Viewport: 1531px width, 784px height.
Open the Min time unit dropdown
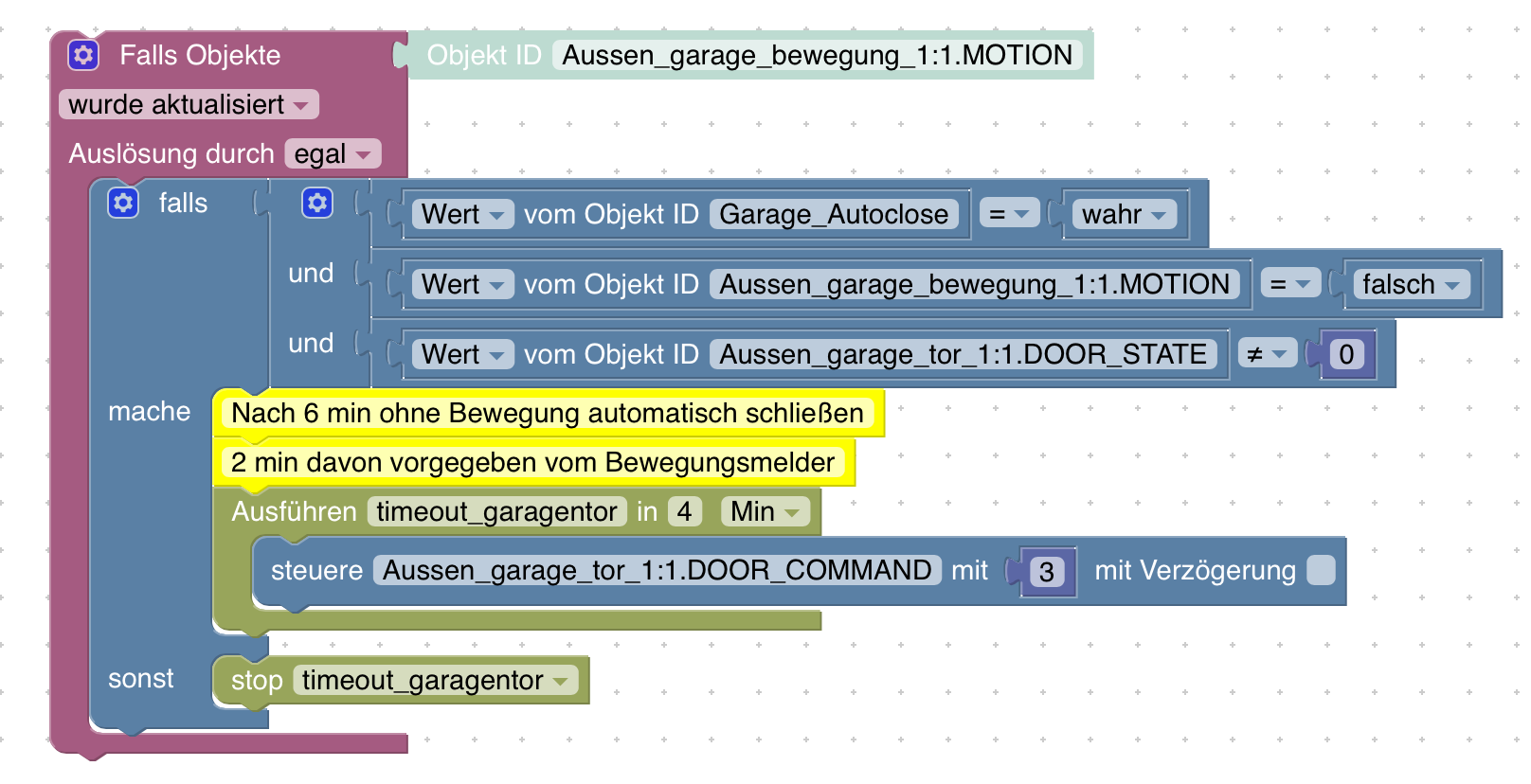tap(765, 511)
